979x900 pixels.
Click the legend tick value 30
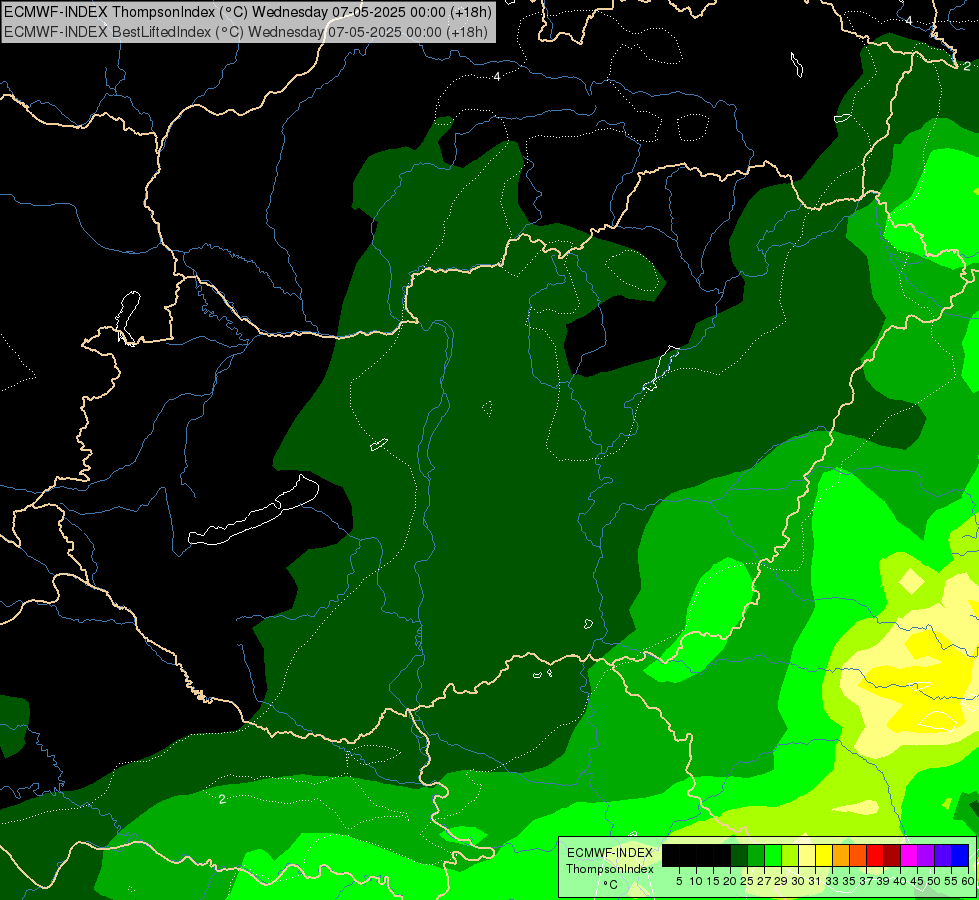coord(797,881)
